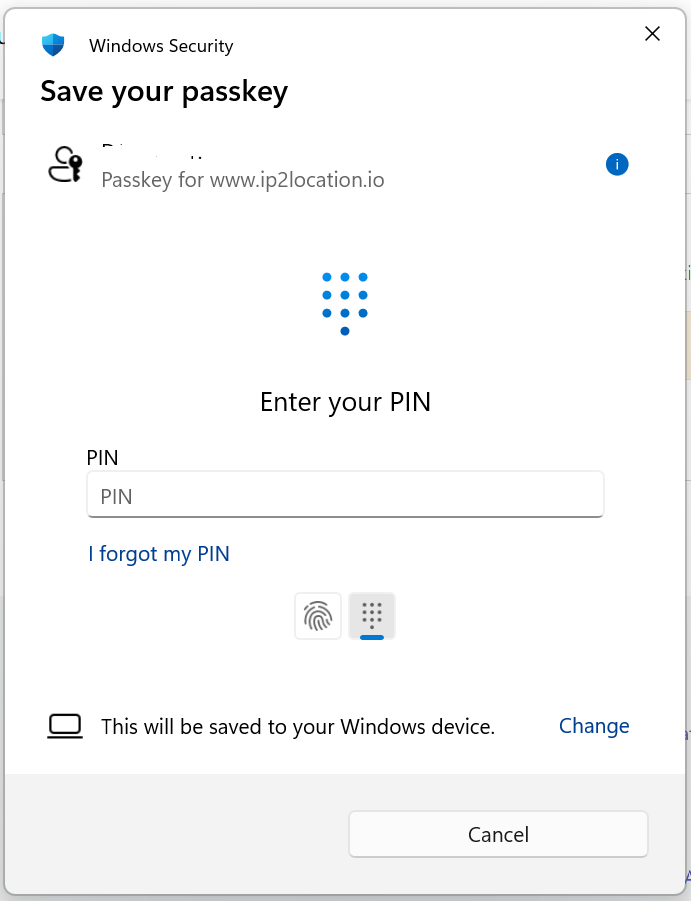Screen dimensions: 691x901
Task: Switch to fingerprint sign-in option
Action: pos(319,616)
